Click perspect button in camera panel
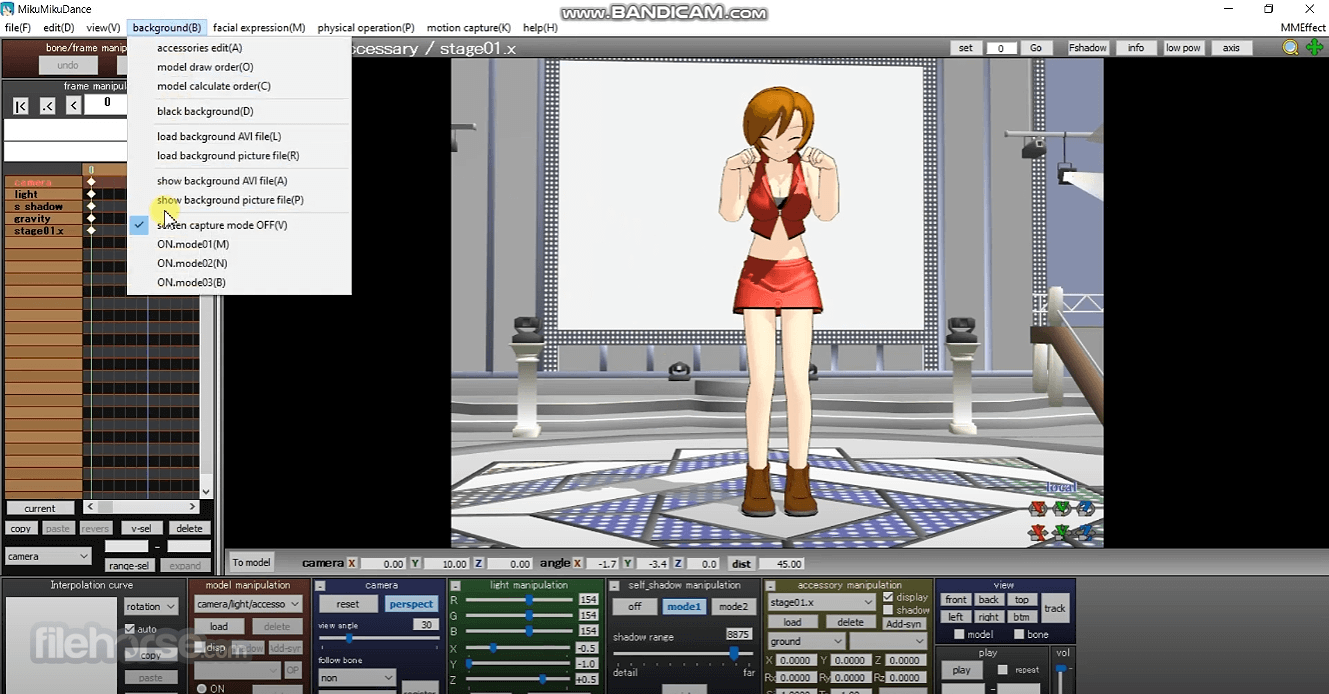This screenshot has height=694, width=1329. 411,604
